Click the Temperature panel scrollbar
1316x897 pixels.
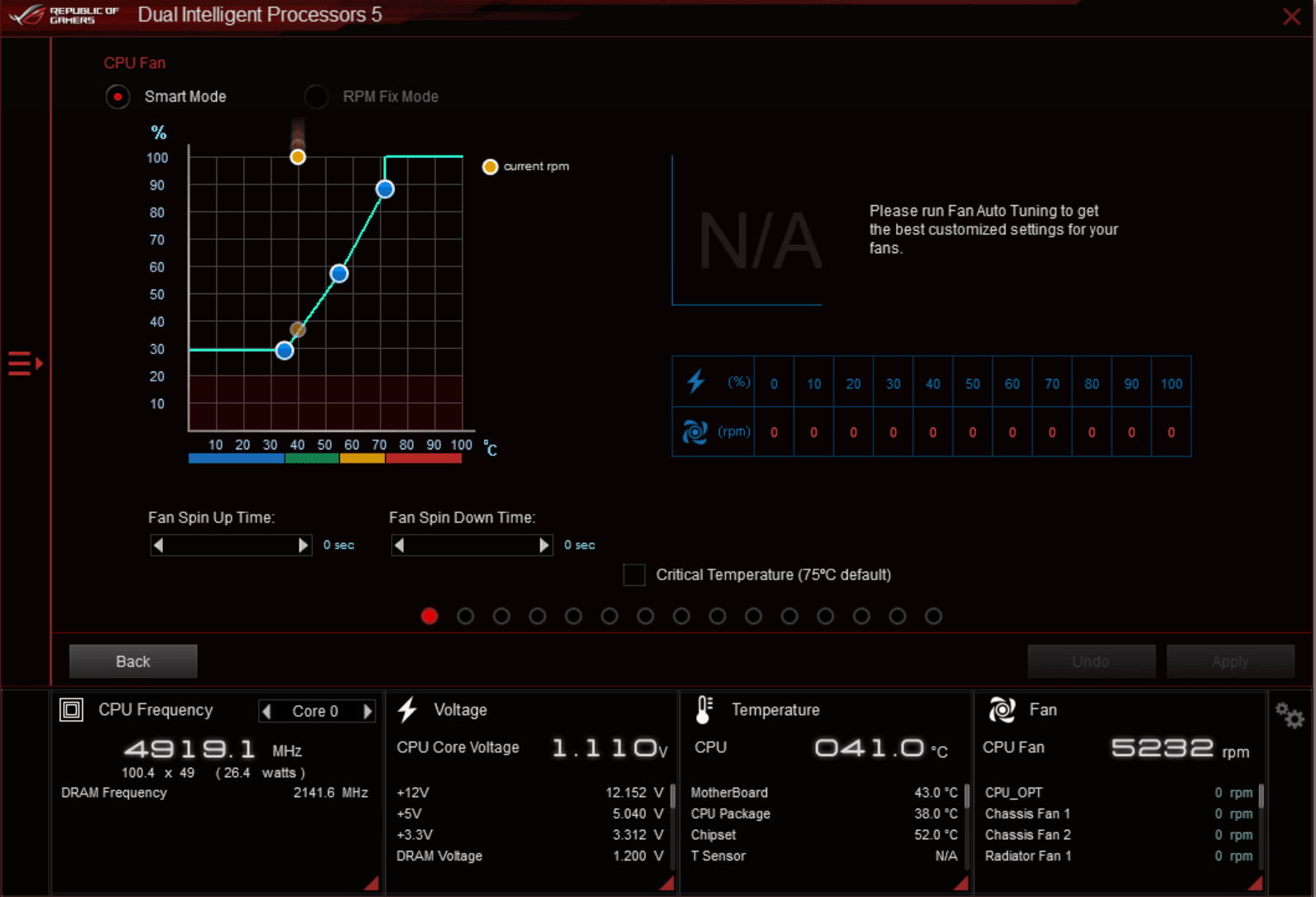click(967, 797)
